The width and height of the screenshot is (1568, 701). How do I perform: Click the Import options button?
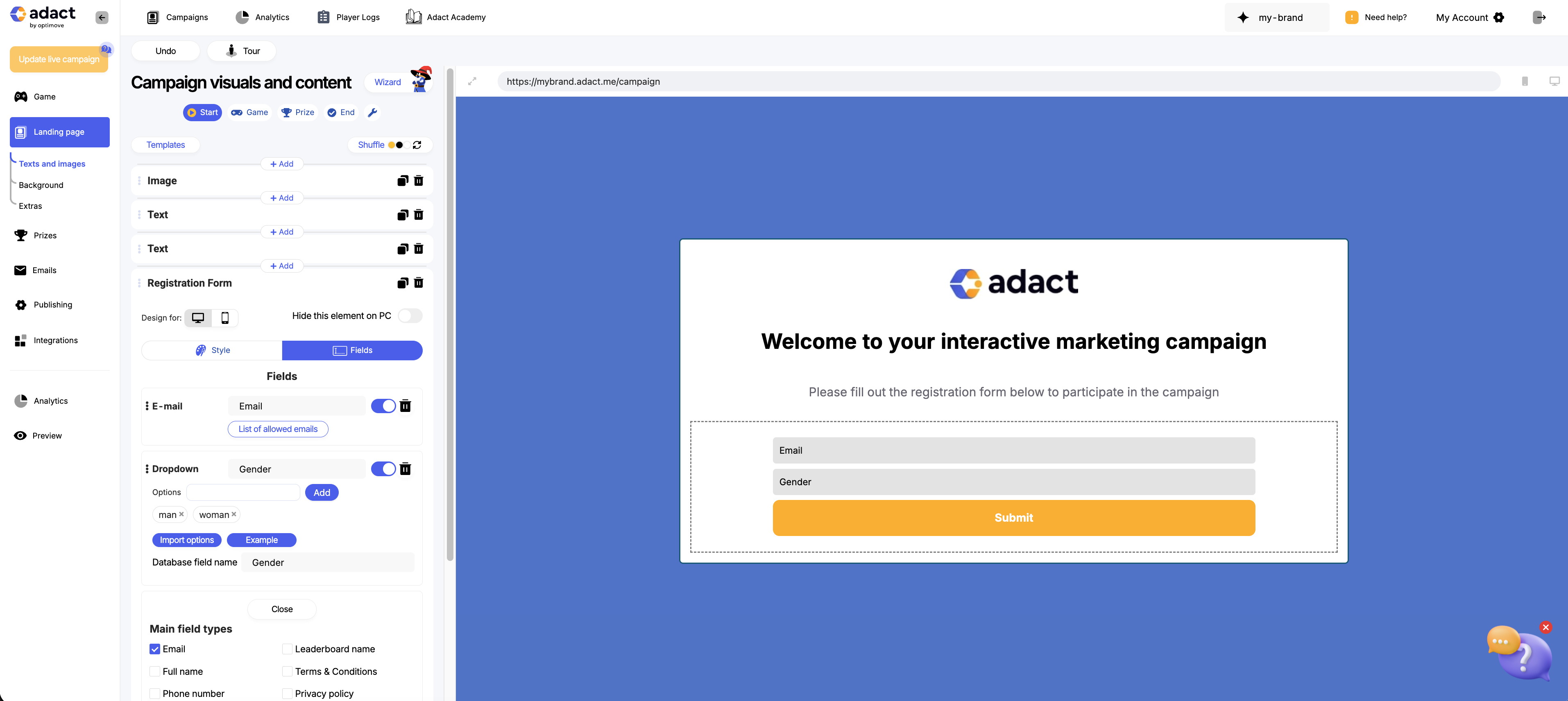(187, 540)
